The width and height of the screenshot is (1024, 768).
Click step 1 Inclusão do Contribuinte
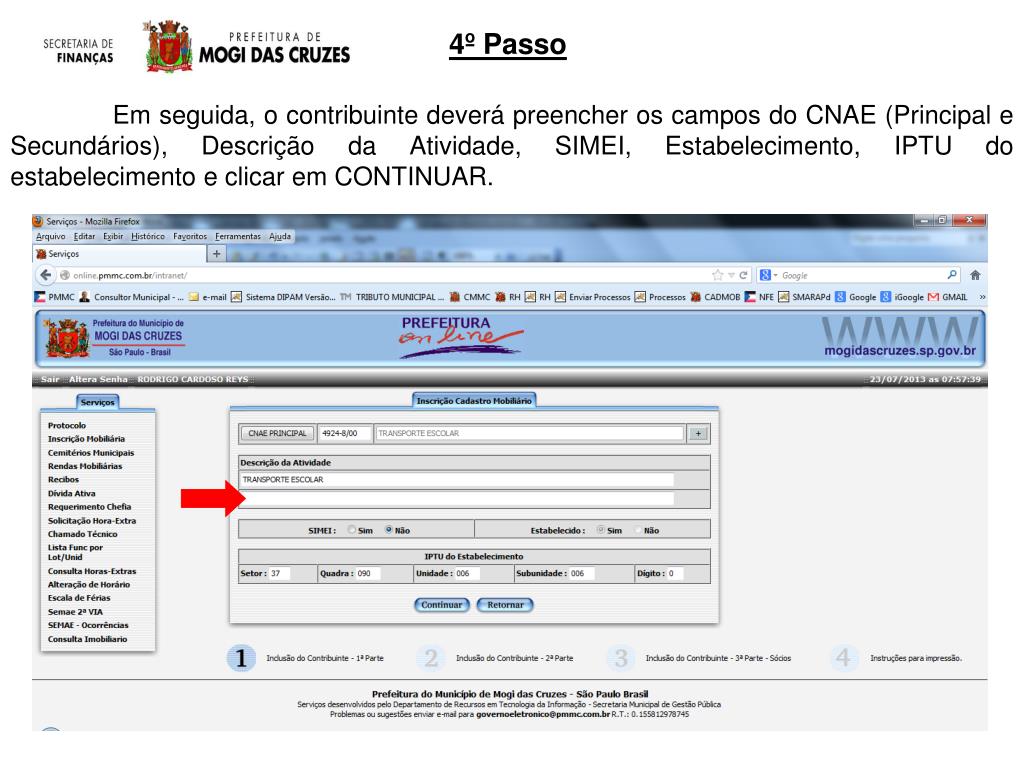click(x=306, y=658)
